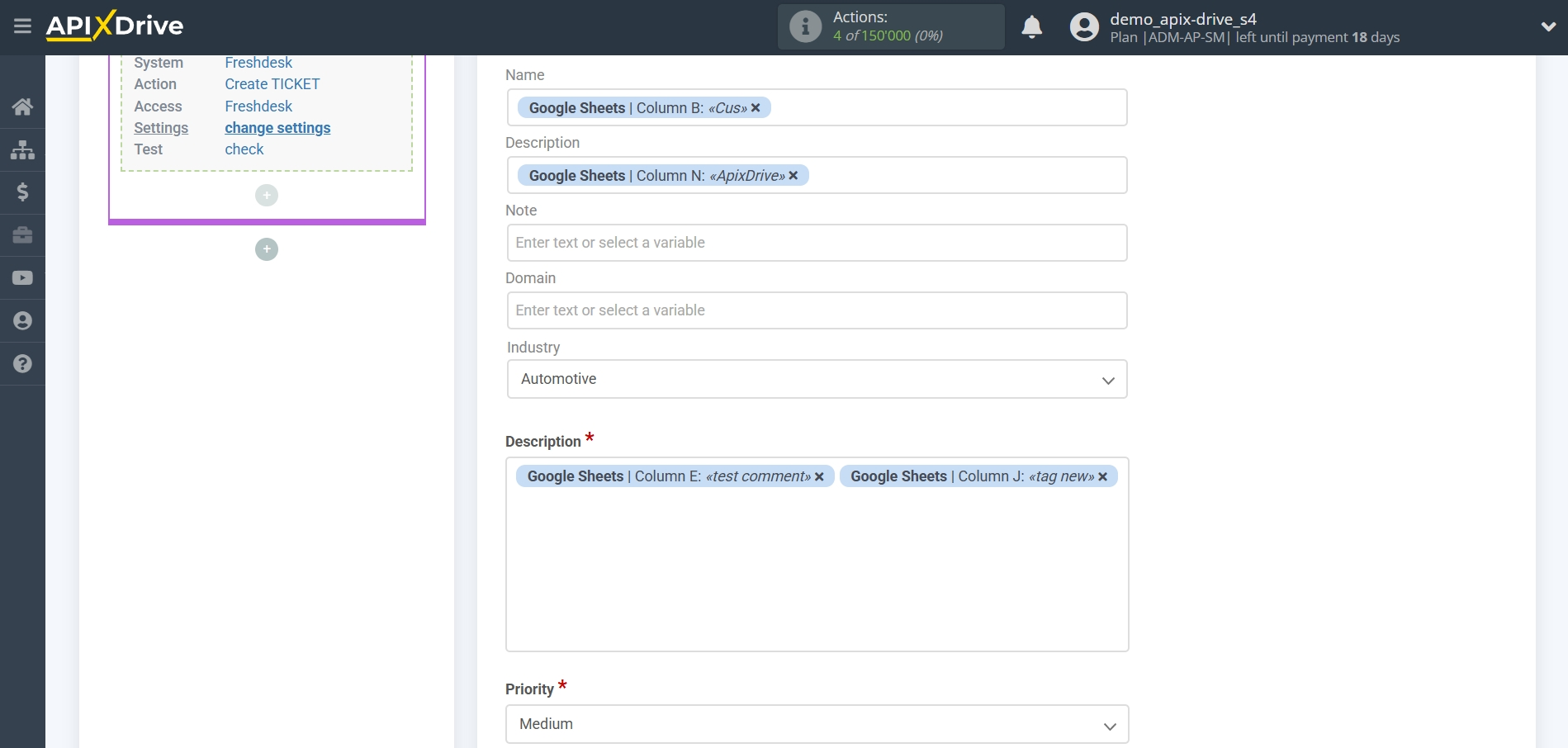
Task: Open the billing dollar icon
Action: 22,192
